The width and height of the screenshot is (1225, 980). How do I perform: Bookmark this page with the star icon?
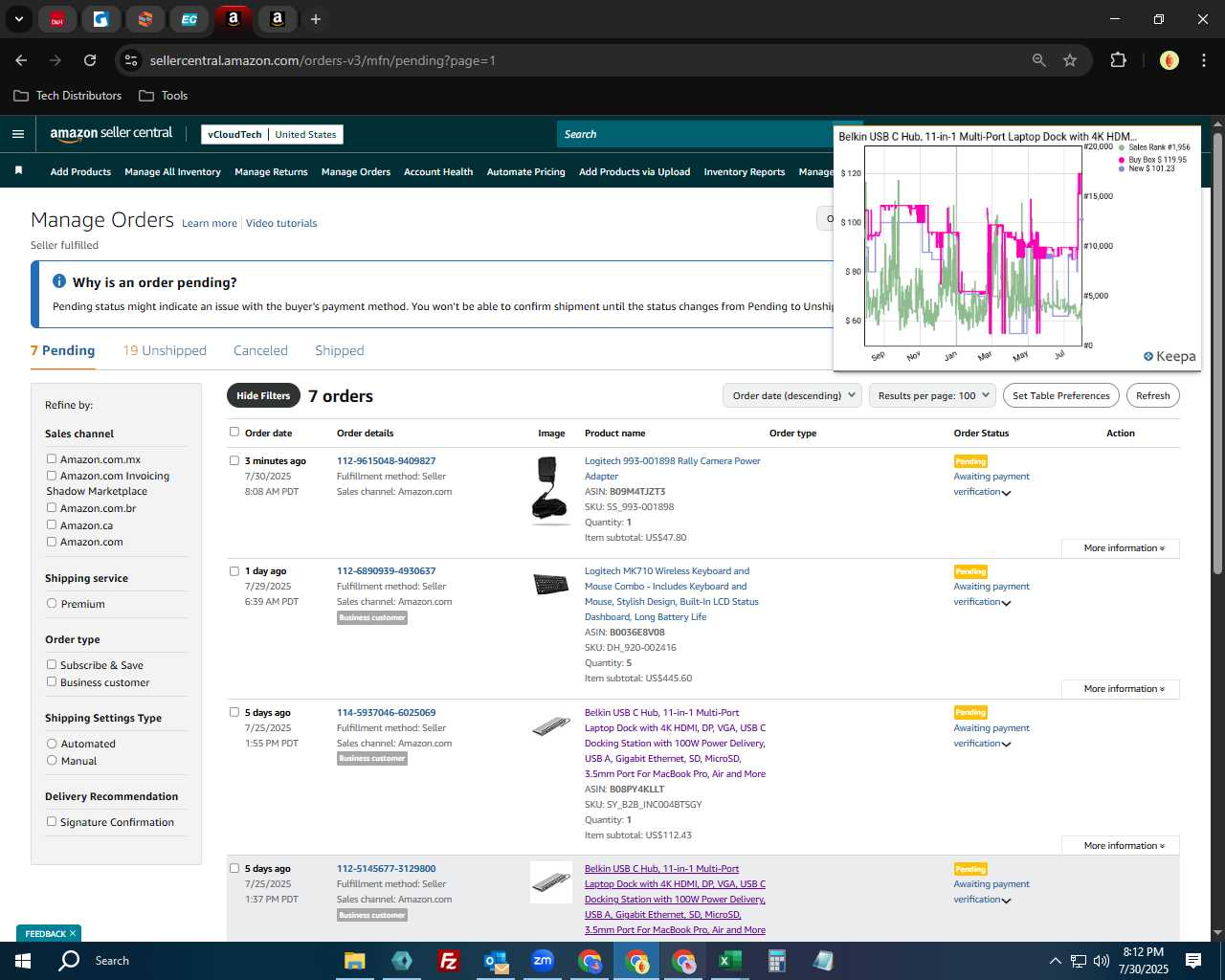(1070, 60)
